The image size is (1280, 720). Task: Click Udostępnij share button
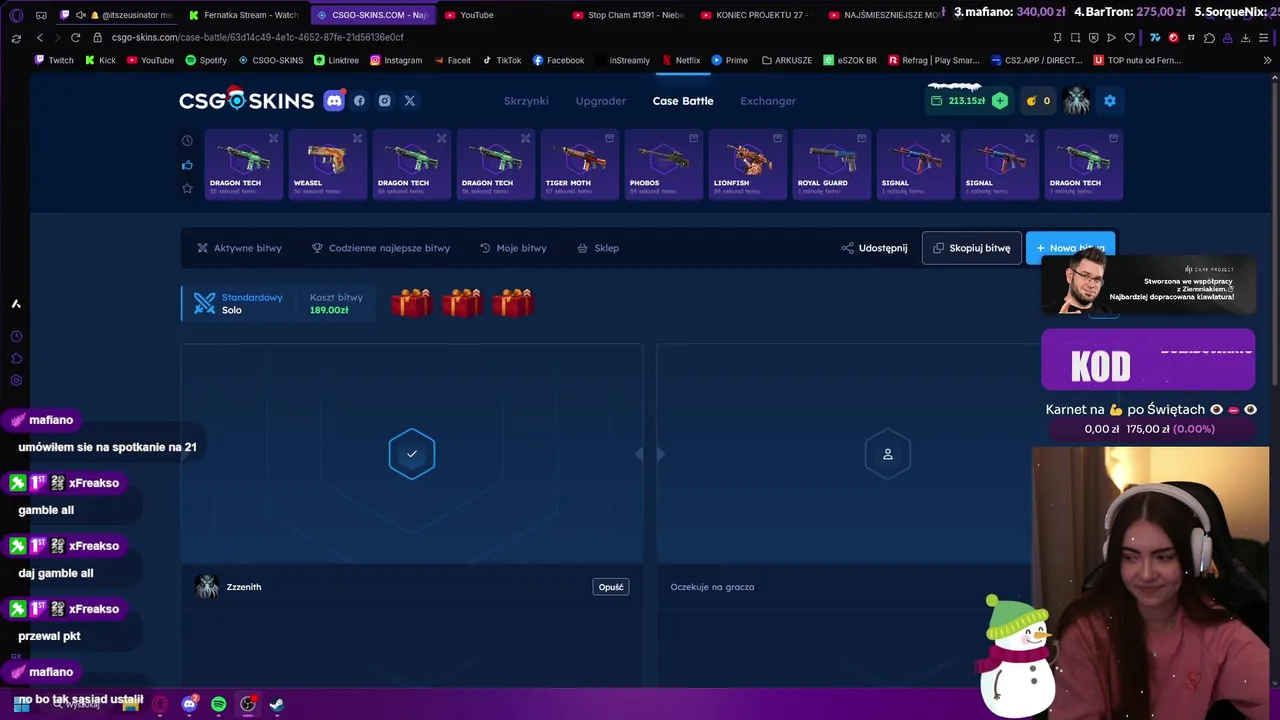coord(875,248)
